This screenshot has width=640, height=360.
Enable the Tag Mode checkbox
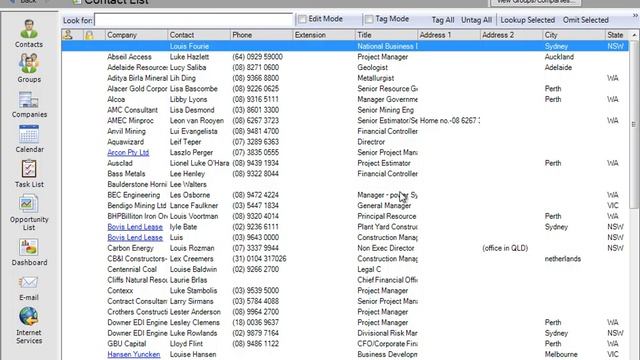[x=369, y=19]
